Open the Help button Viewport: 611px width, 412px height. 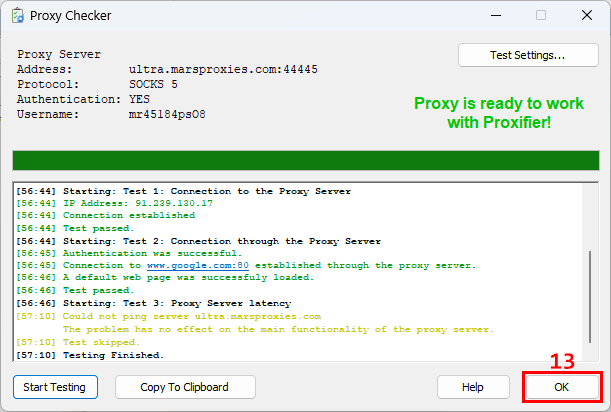tap(473, 387)
